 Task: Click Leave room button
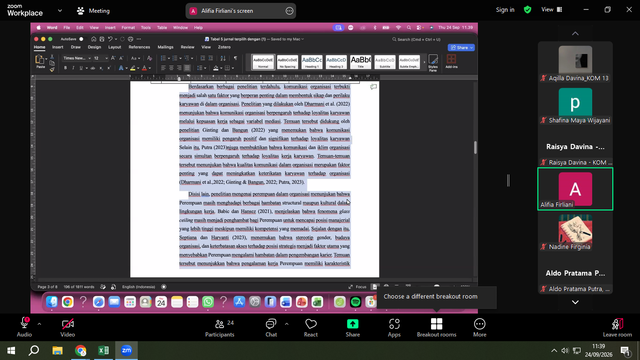click(x=617, y=328)
